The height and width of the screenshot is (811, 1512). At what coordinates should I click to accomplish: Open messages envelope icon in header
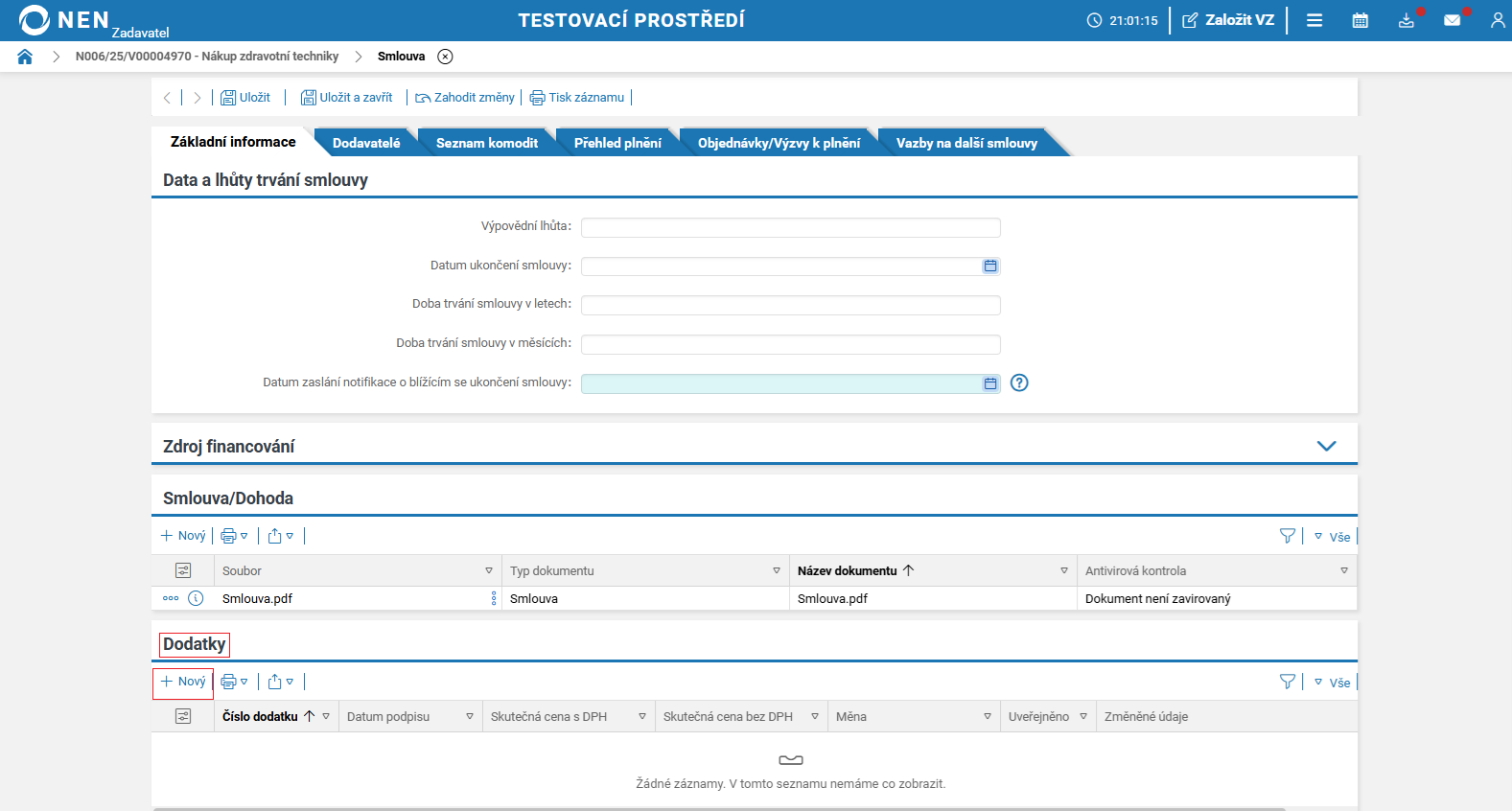pyautogui.click(x=1453, y=20)
